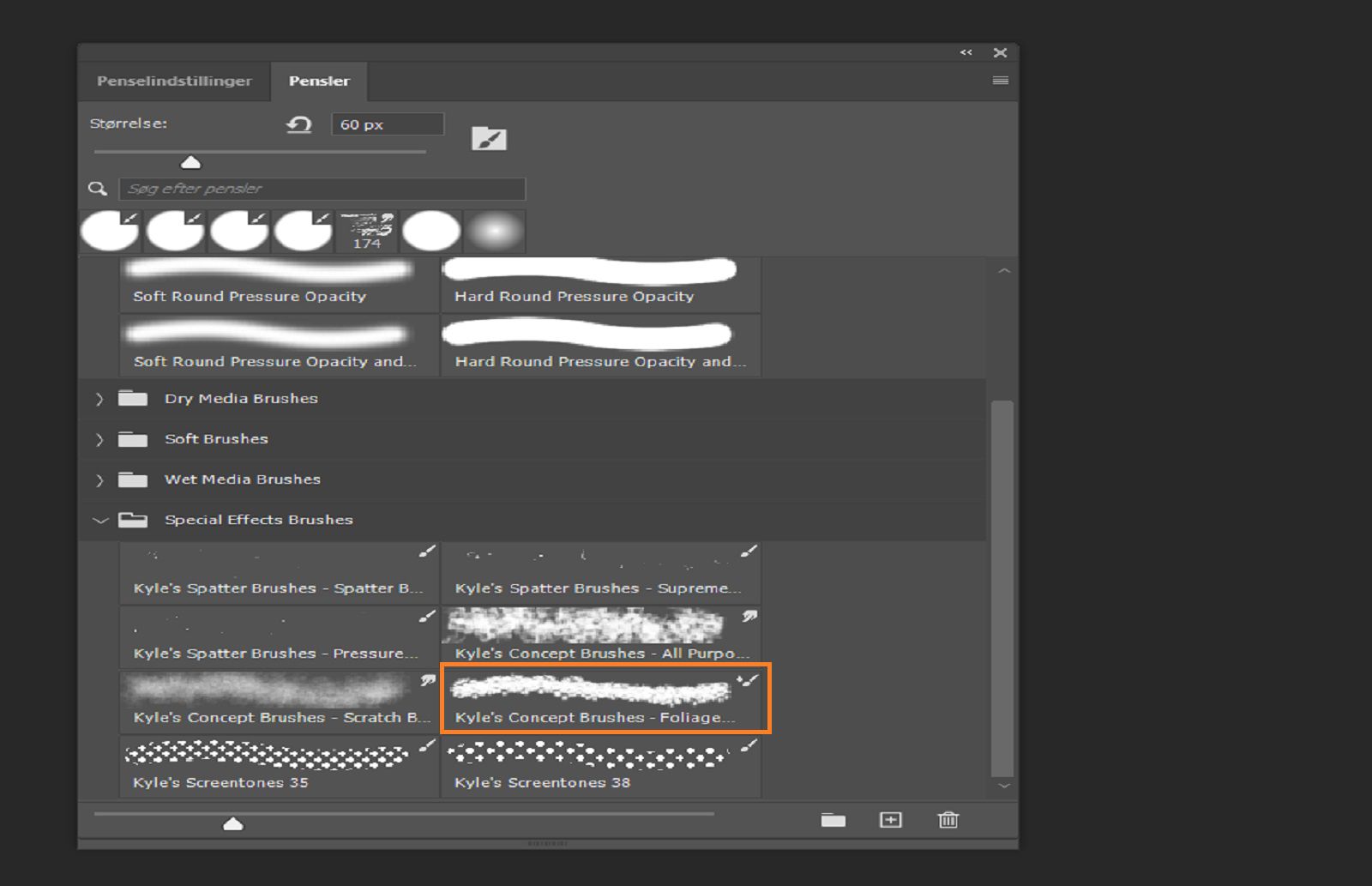Click the Dry Media Brushes folder label
The image size is (1372, 886).
(x=241, y=399)
